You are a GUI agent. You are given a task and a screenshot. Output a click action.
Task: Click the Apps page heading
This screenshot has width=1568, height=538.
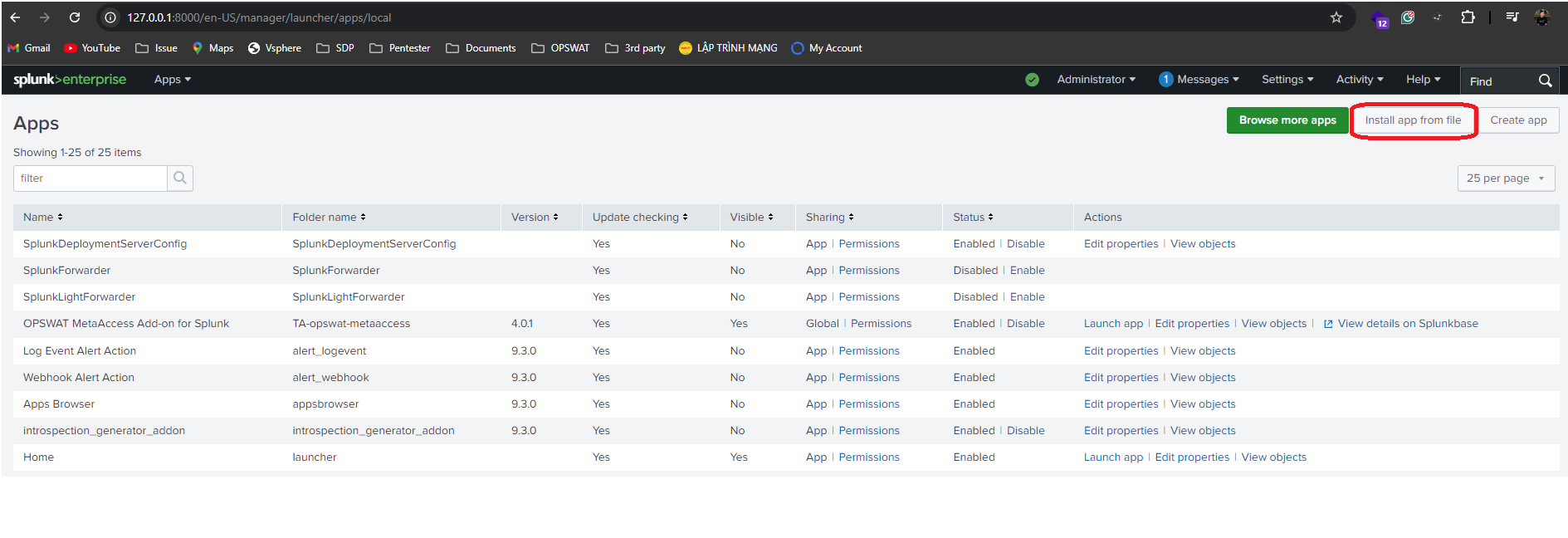[37, 124]
